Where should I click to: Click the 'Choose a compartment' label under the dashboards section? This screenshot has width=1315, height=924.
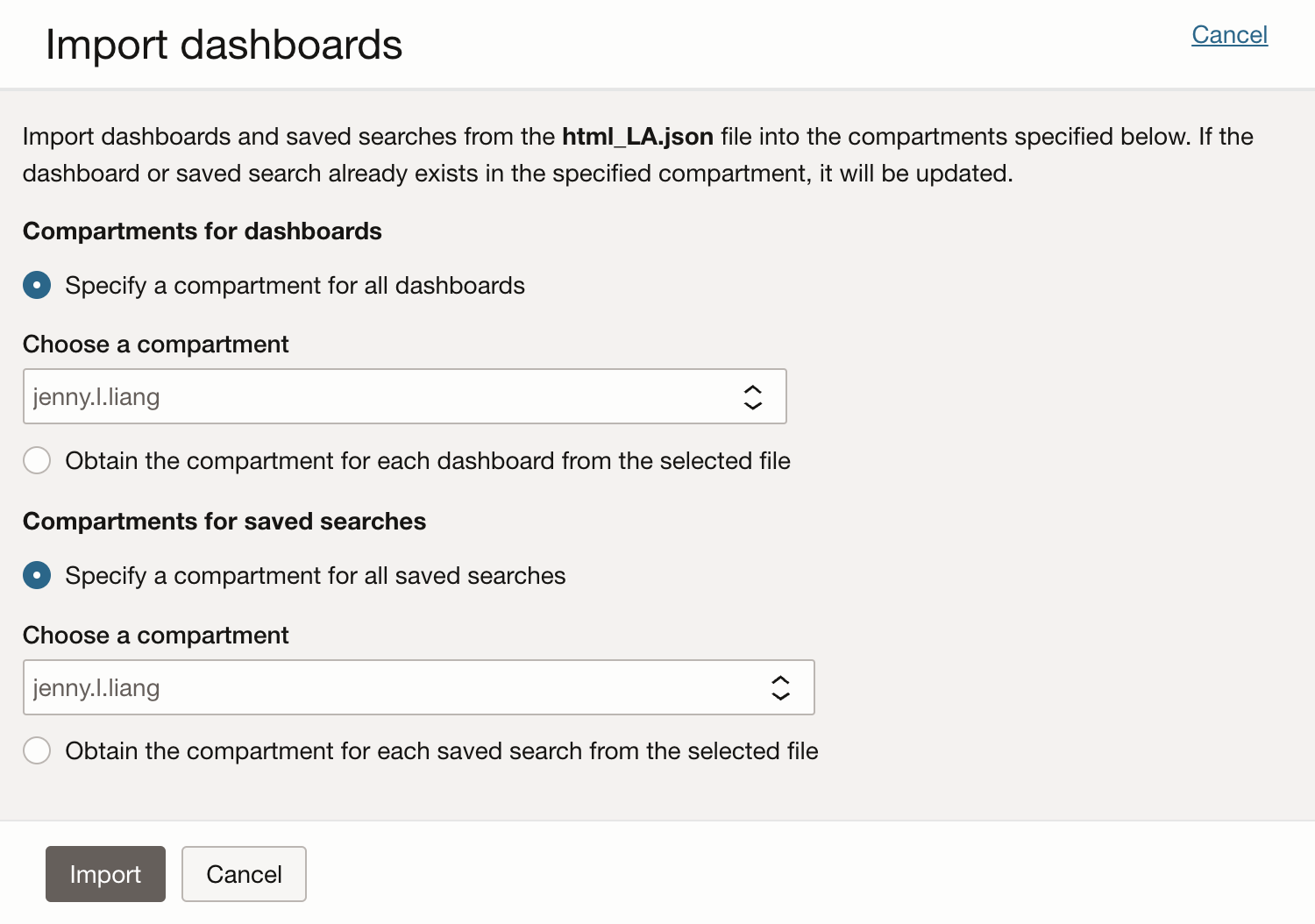[155, 345]
